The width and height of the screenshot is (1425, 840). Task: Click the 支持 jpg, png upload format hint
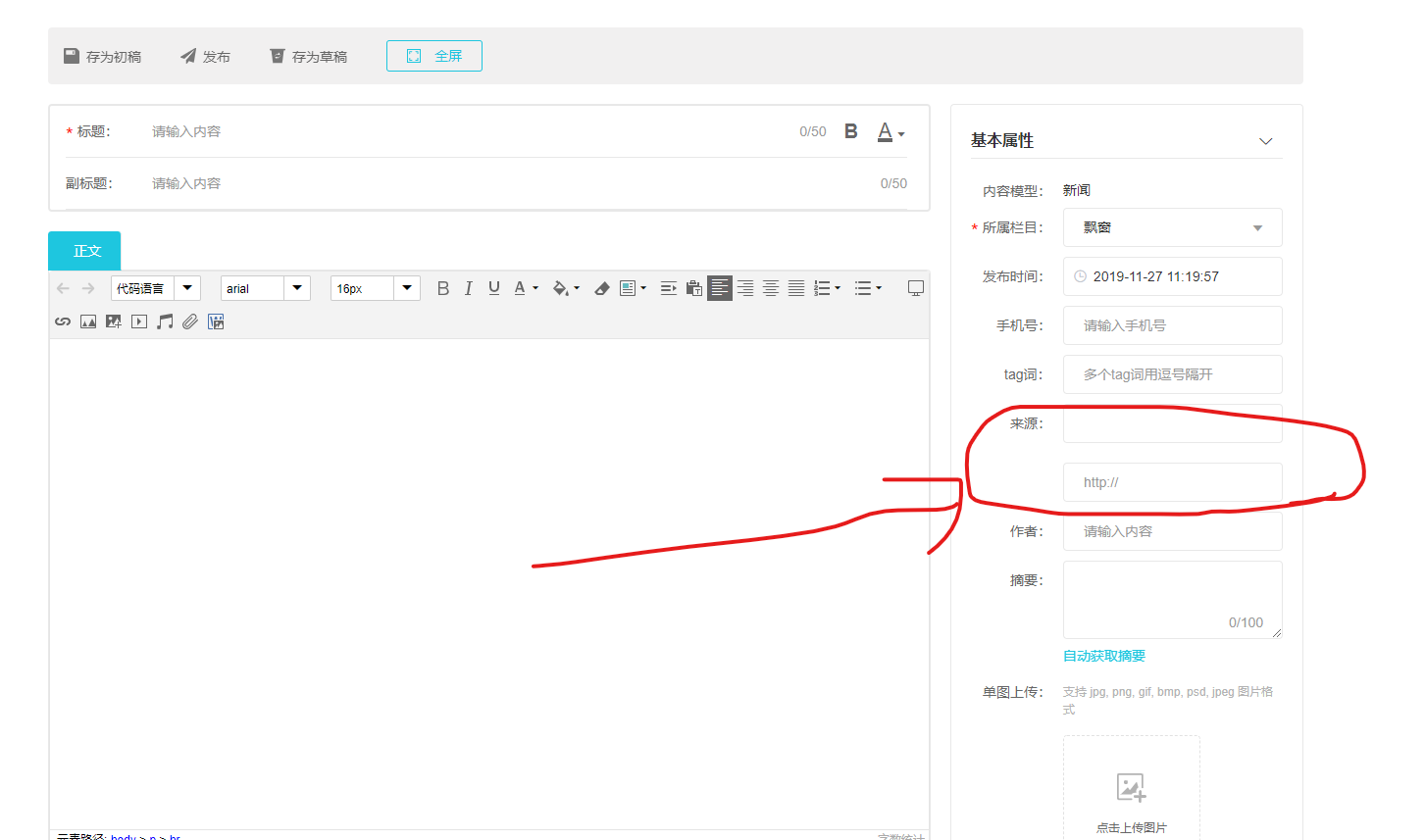click(x=1168, y=700)
